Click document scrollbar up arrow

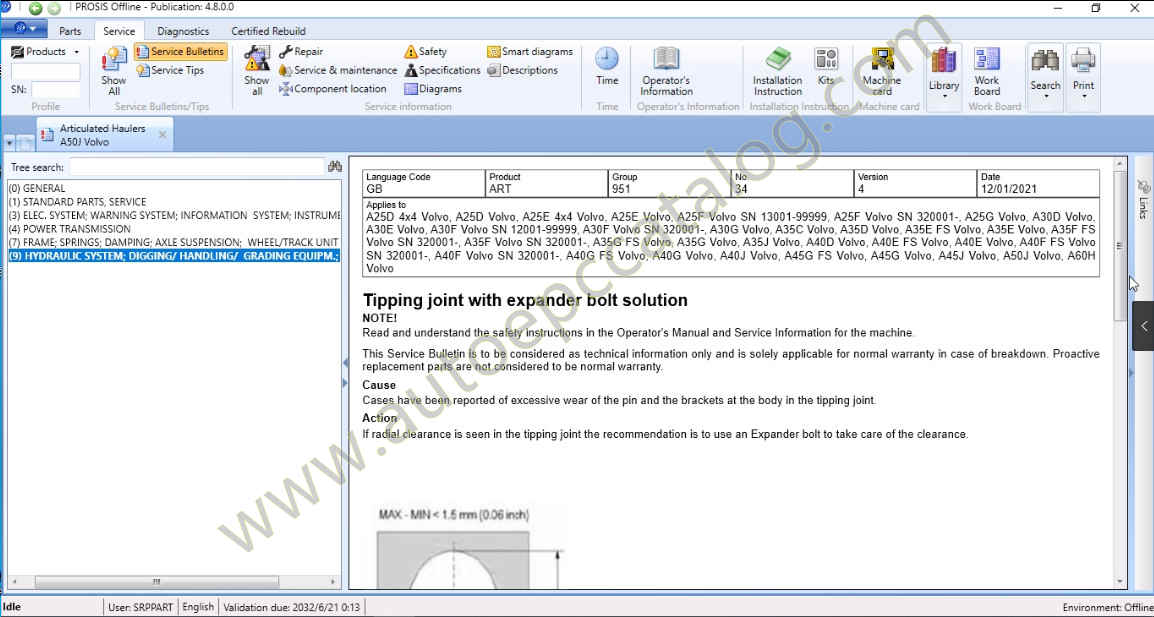(x=1120, y=162)
